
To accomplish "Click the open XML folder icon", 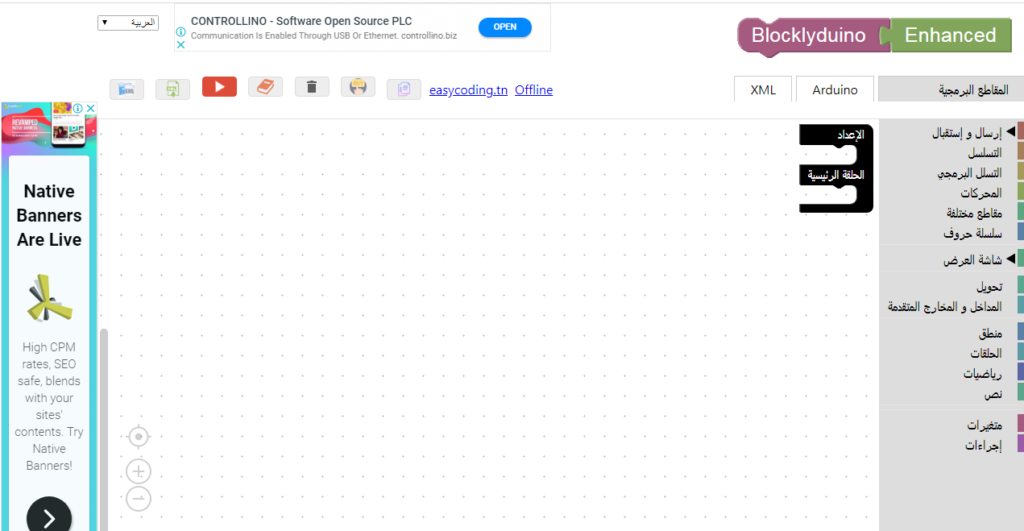I will click(127, 88).
